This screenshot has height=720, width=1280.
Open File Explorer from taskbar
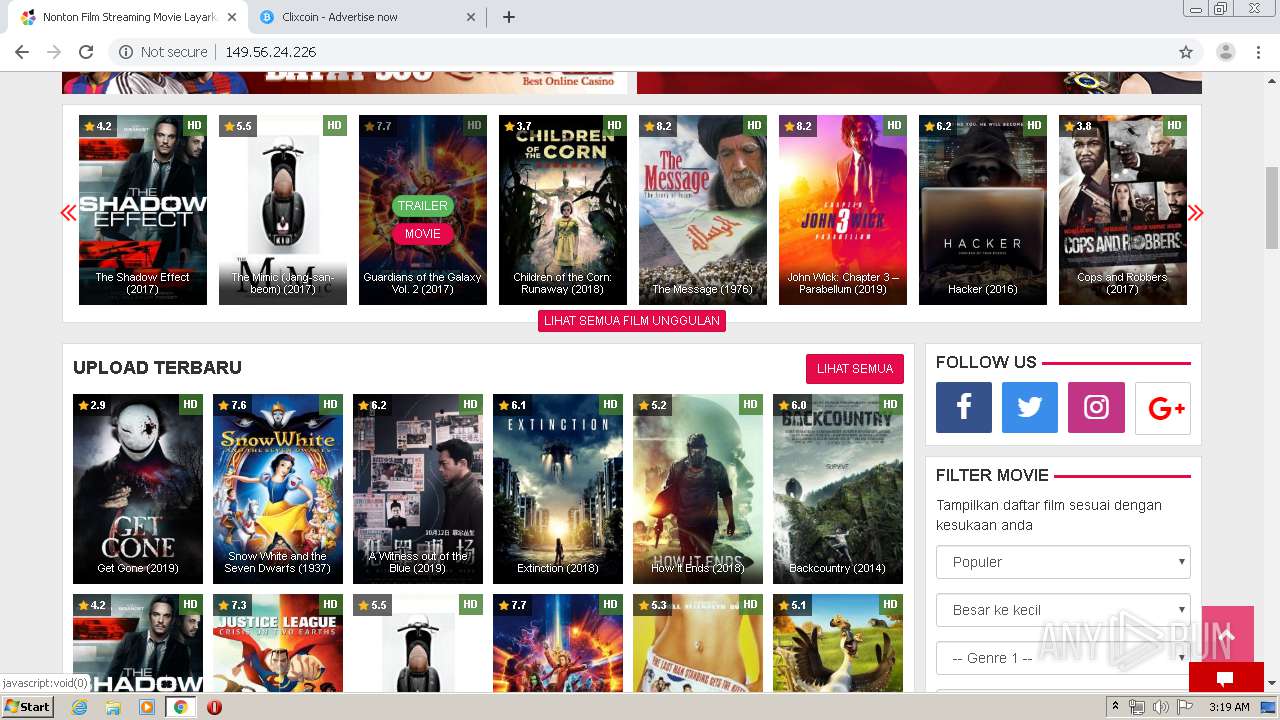(x=113, y=707)
